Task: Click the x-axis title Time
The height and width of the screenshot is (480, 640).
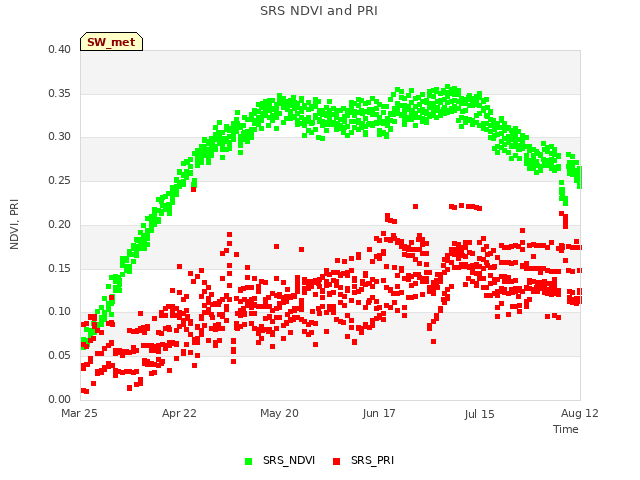Action: pyautogui.click(x=566, y=429)
